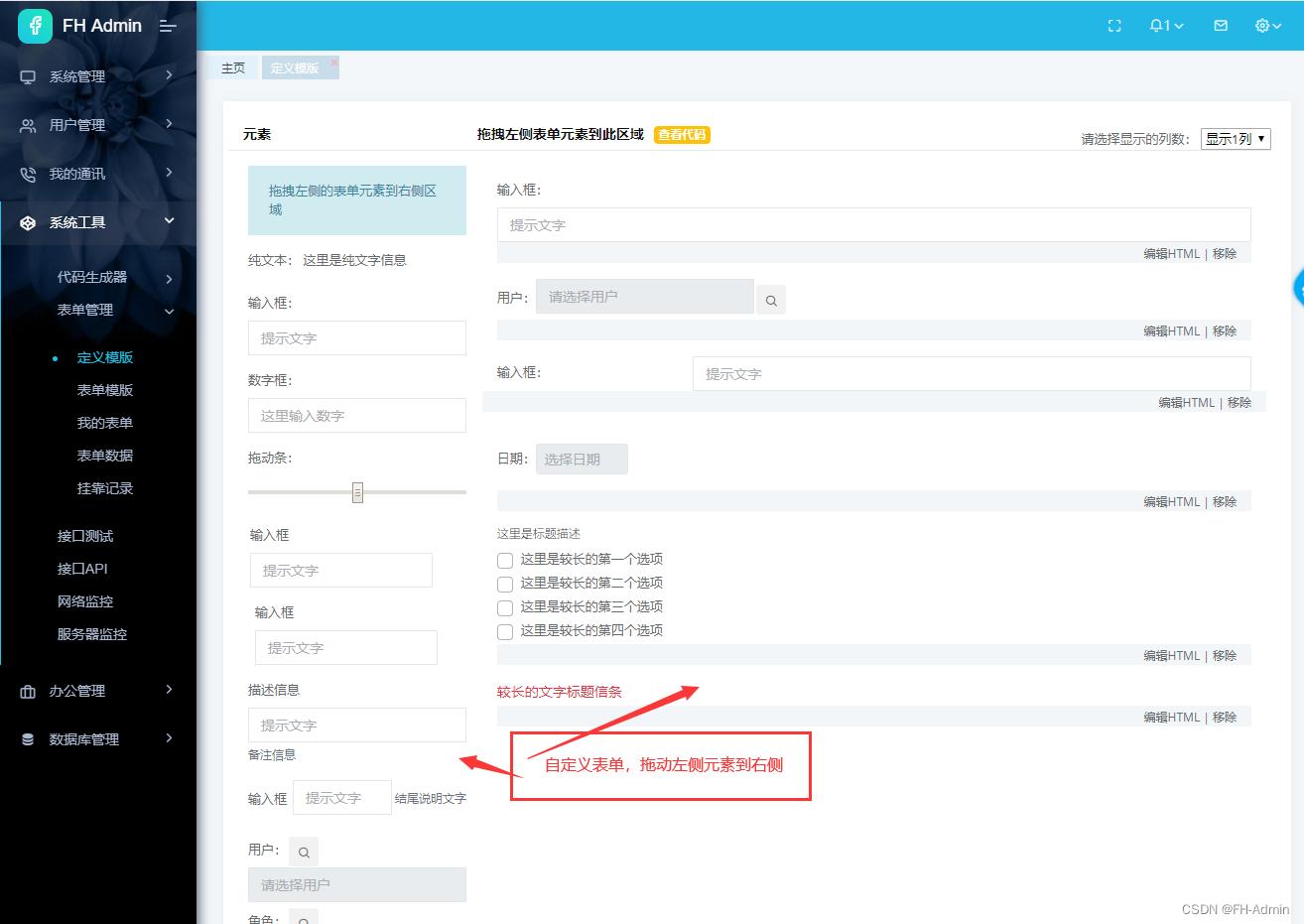Open the 显示1列 column count dropdown

click(1236, 139)
